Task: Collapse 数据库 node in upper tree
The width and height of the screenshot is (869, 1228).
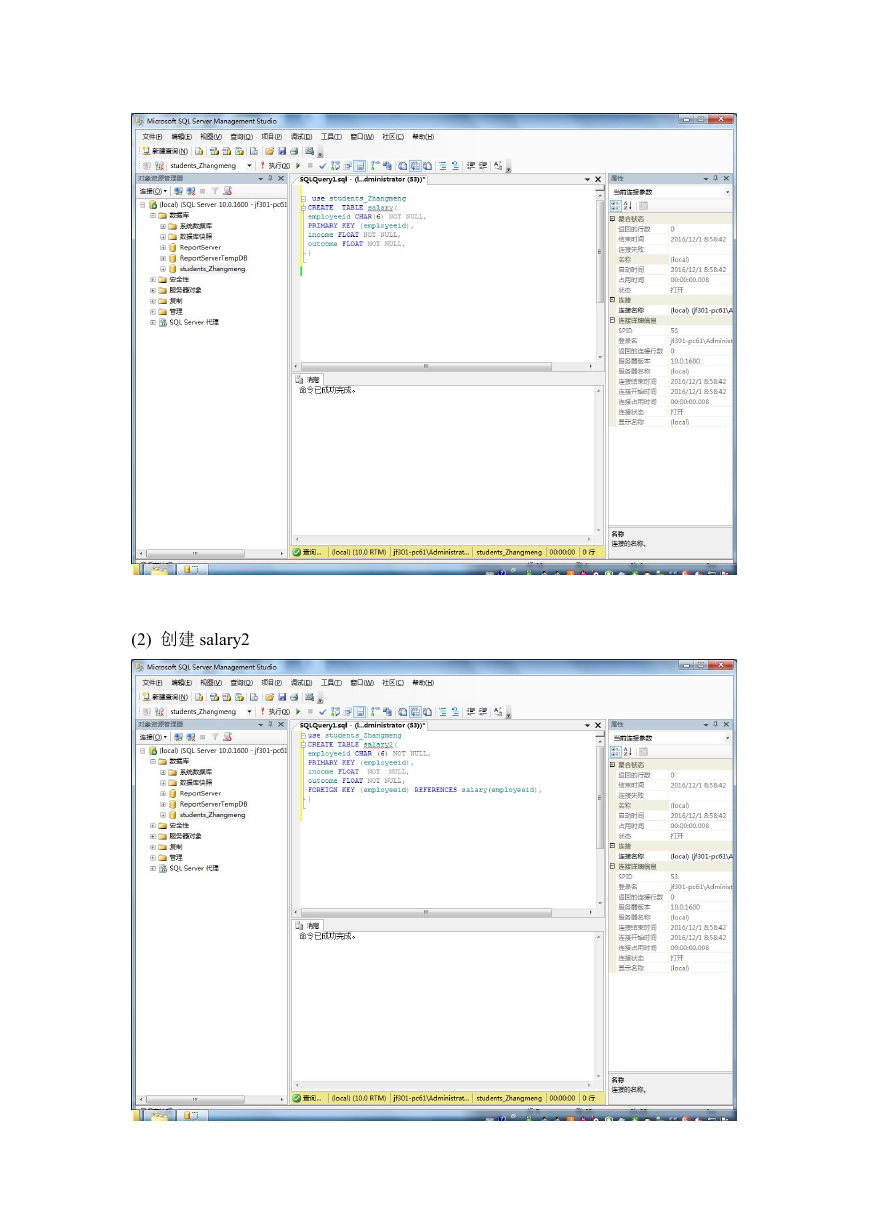Action: coord(153,215)
